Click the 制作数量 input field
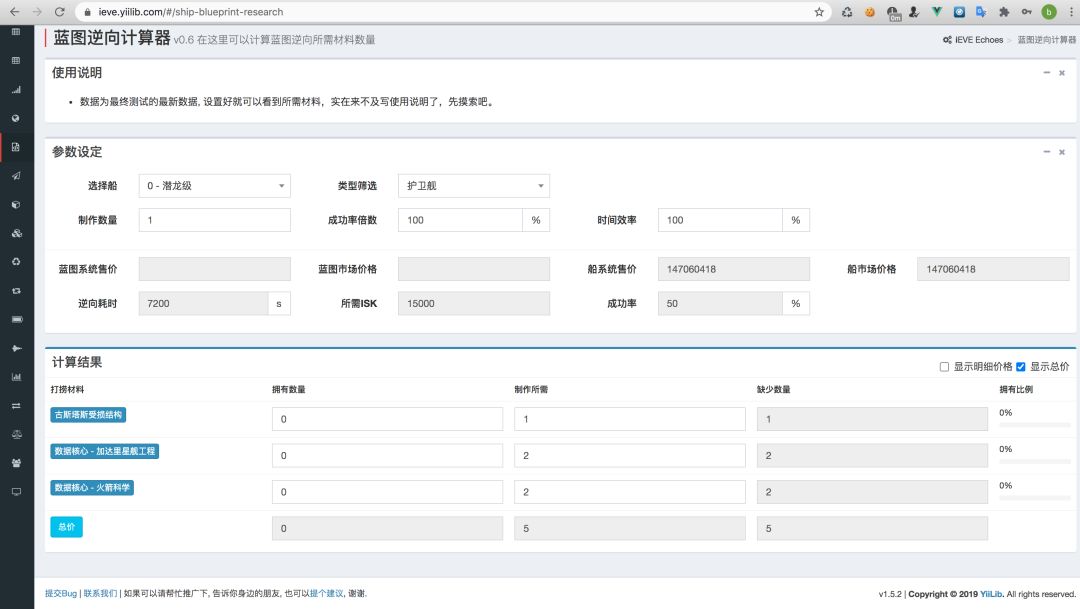 point(214,220)
